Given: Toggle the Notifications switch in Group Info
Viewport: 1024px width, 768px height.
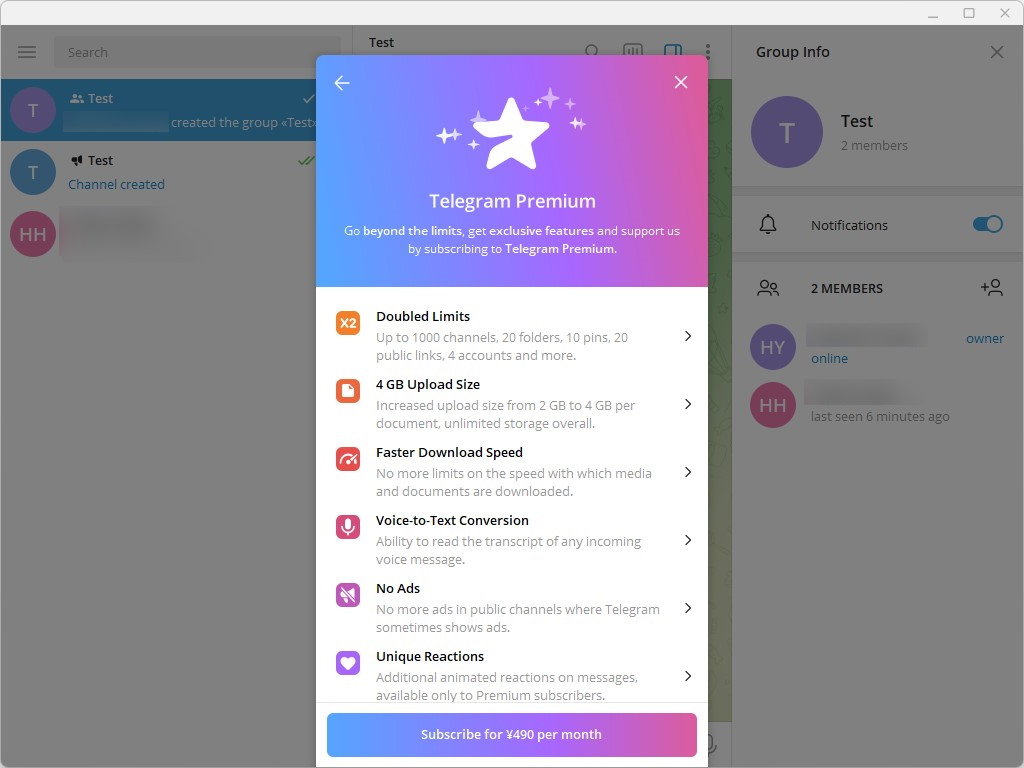Looking at the screenshot, I should tap(987, 224).
